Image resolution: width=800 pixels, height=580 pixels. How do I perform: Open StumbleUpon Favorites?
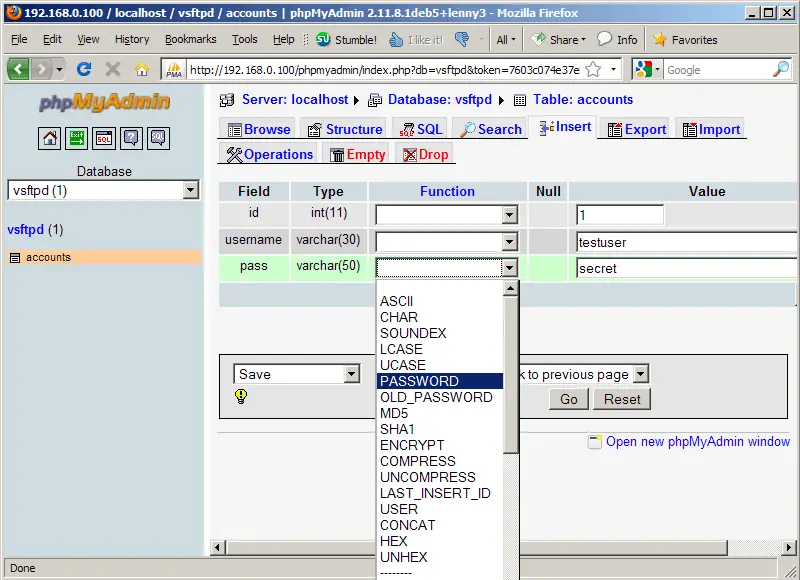685,39
